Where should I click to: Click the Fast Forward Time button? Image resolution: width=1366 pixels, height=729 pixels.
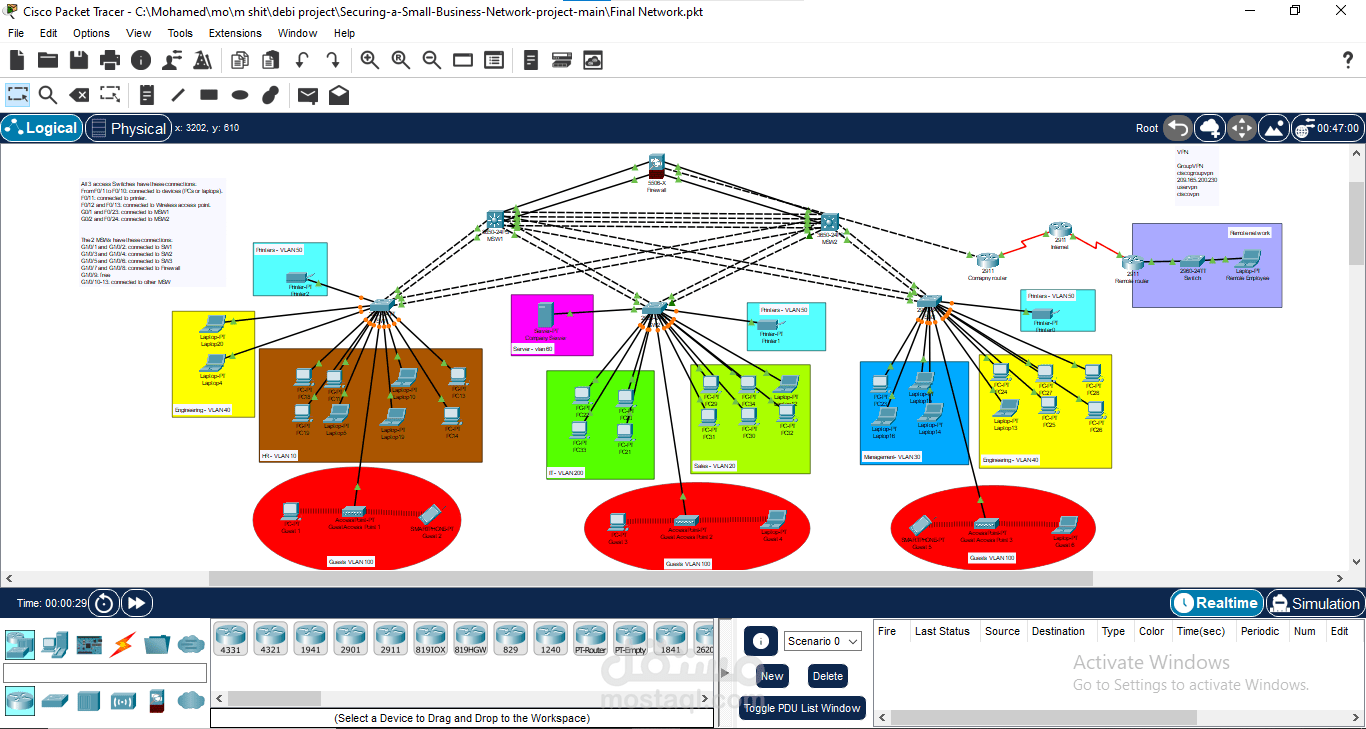[x=136, y=603]
